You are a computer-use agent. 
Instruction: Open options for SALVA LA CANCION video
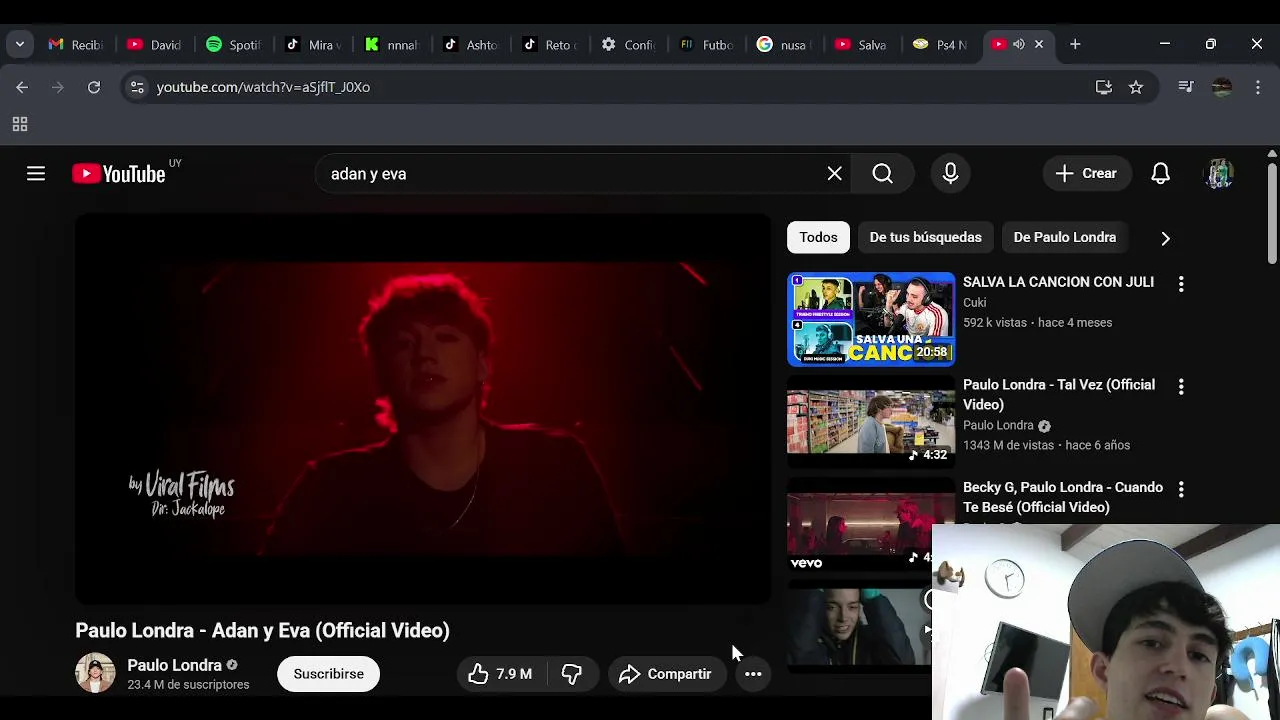[x=1181, y=284]
